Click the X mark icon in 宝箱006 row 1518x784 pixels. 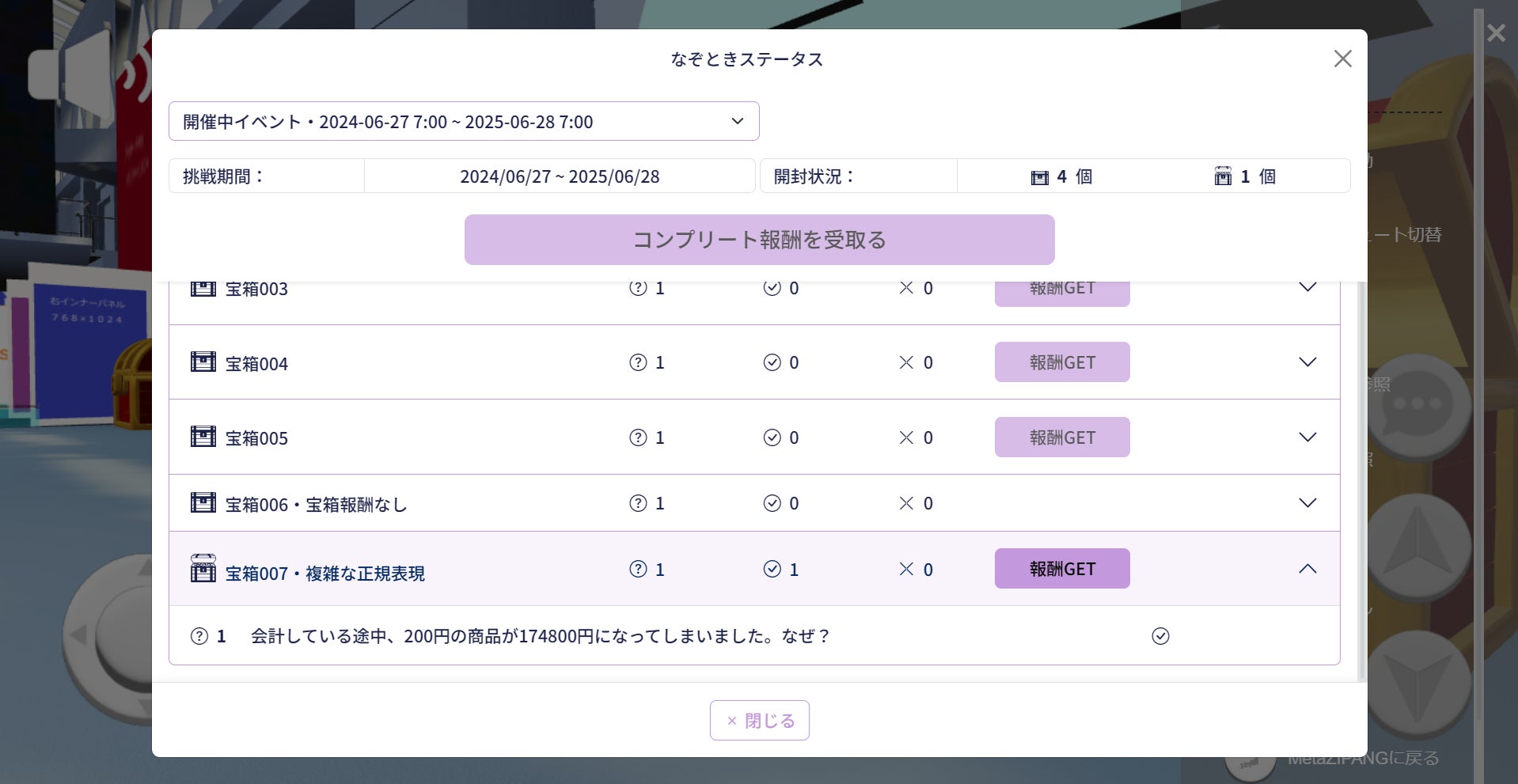906,503
